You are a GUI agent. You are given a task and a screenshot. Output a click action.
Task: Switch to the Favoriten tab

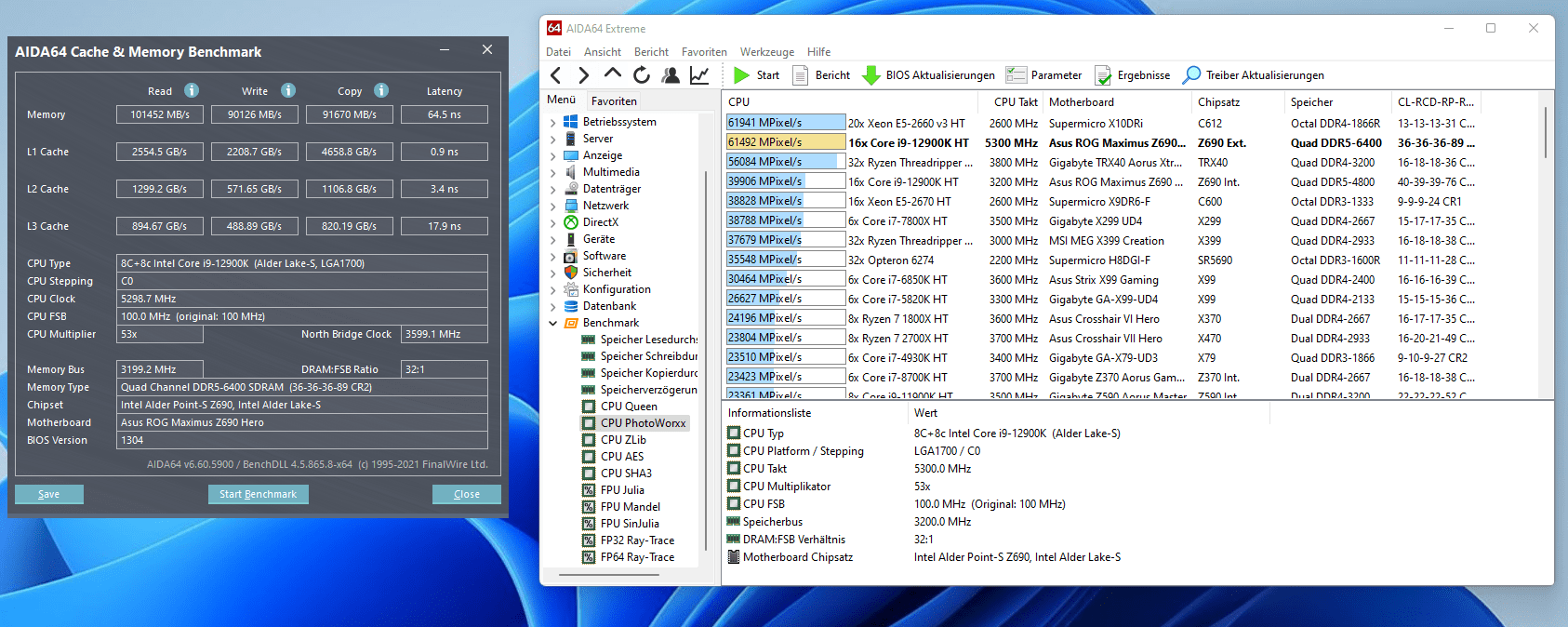[614, 101]
